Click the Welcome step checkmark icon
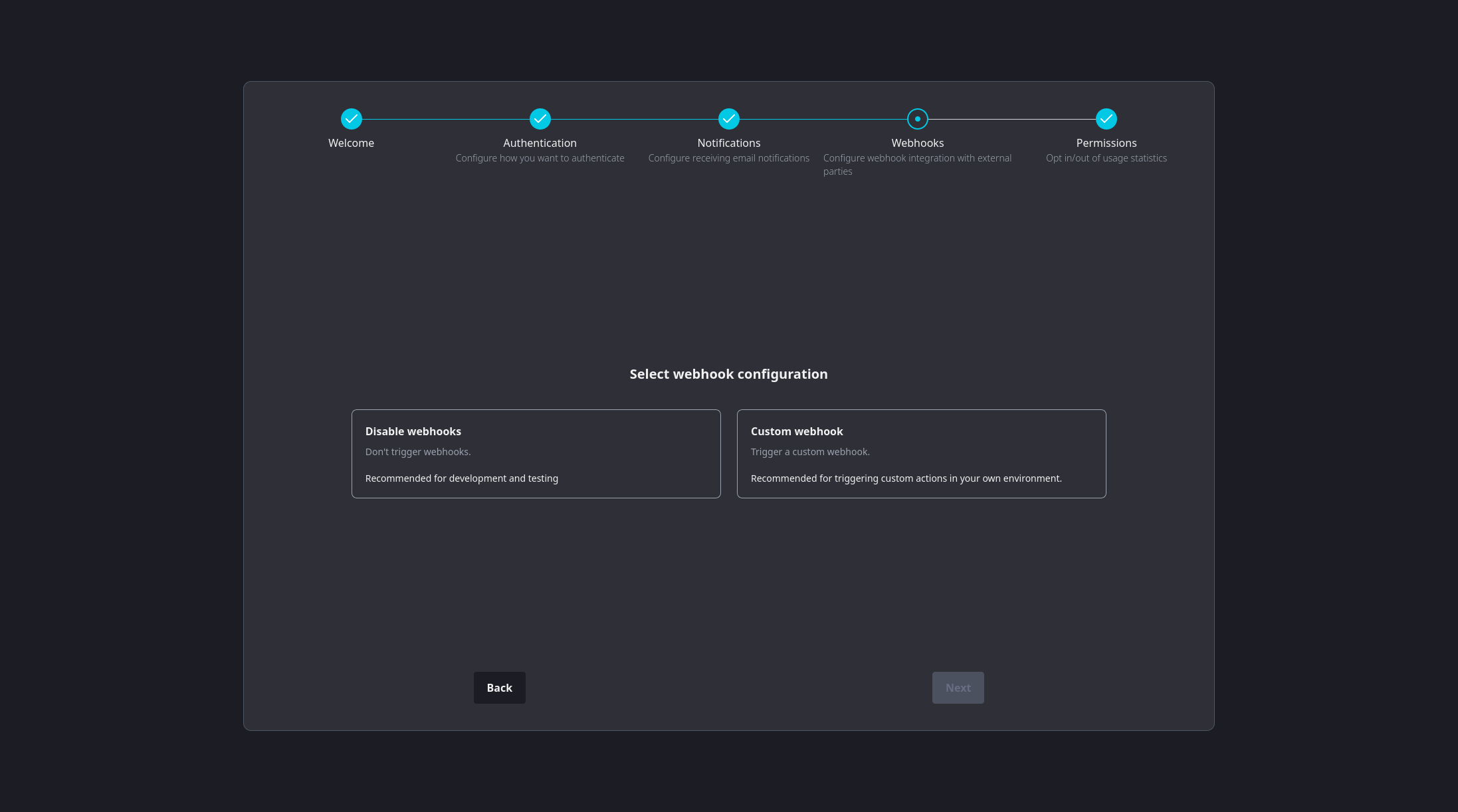 click(351, 119)
